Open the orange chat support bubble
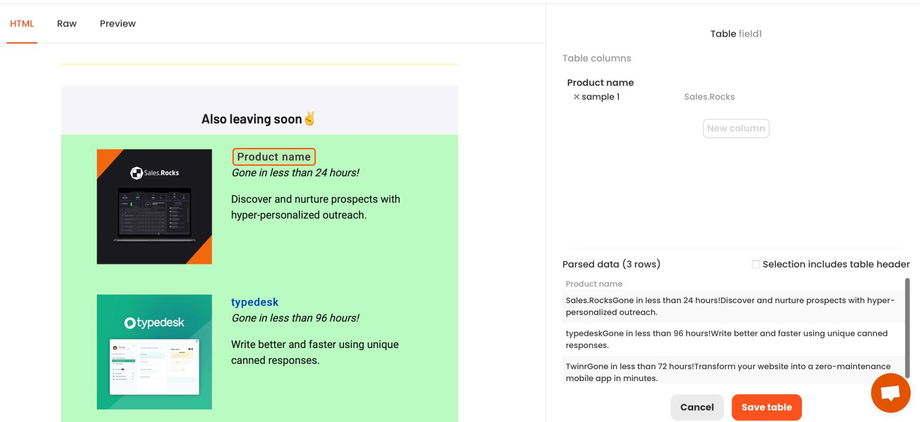Screen dimensions: 920x422 [x=890, y=392]
